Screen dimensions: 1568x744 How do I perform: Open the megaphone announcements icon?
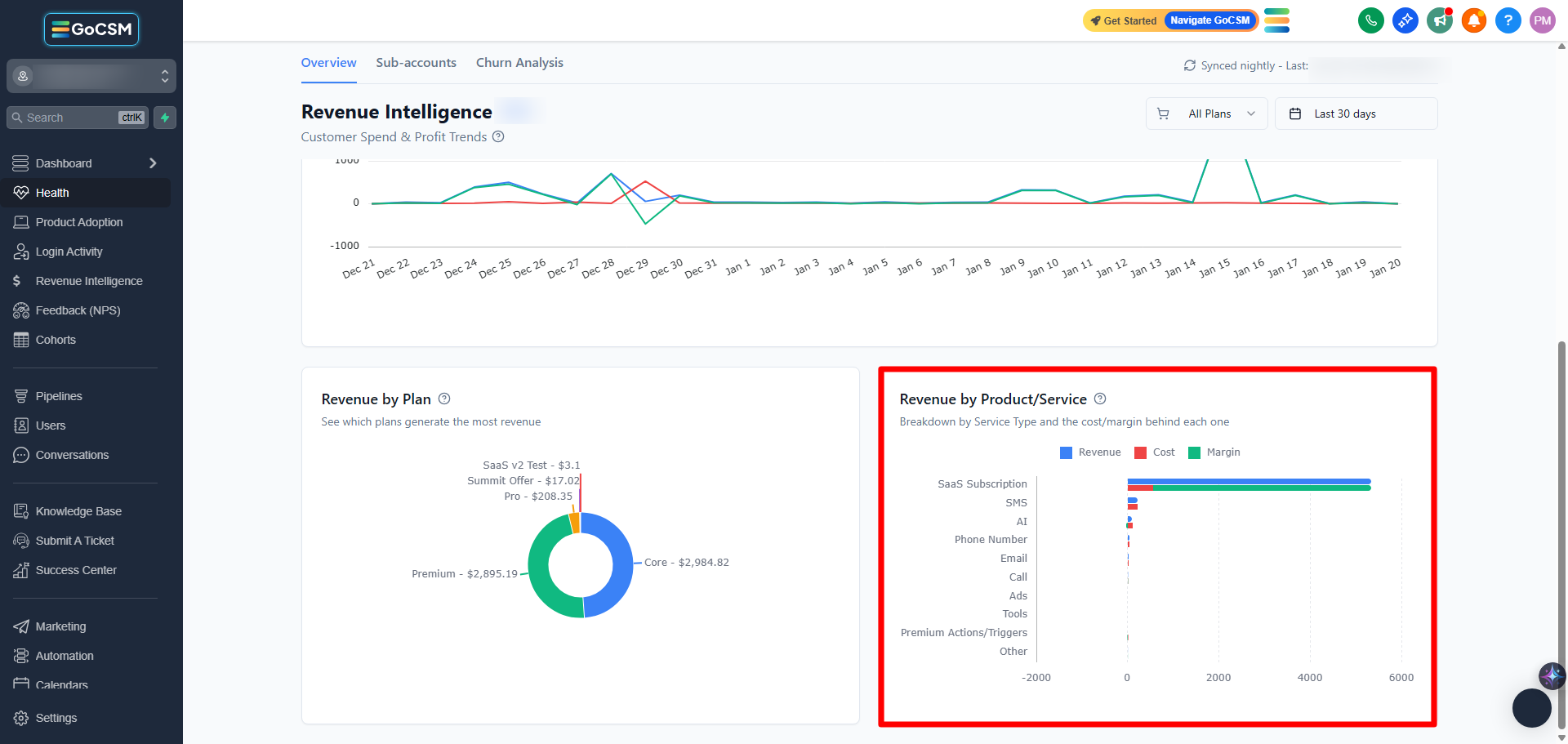(x=1439, y=20)
